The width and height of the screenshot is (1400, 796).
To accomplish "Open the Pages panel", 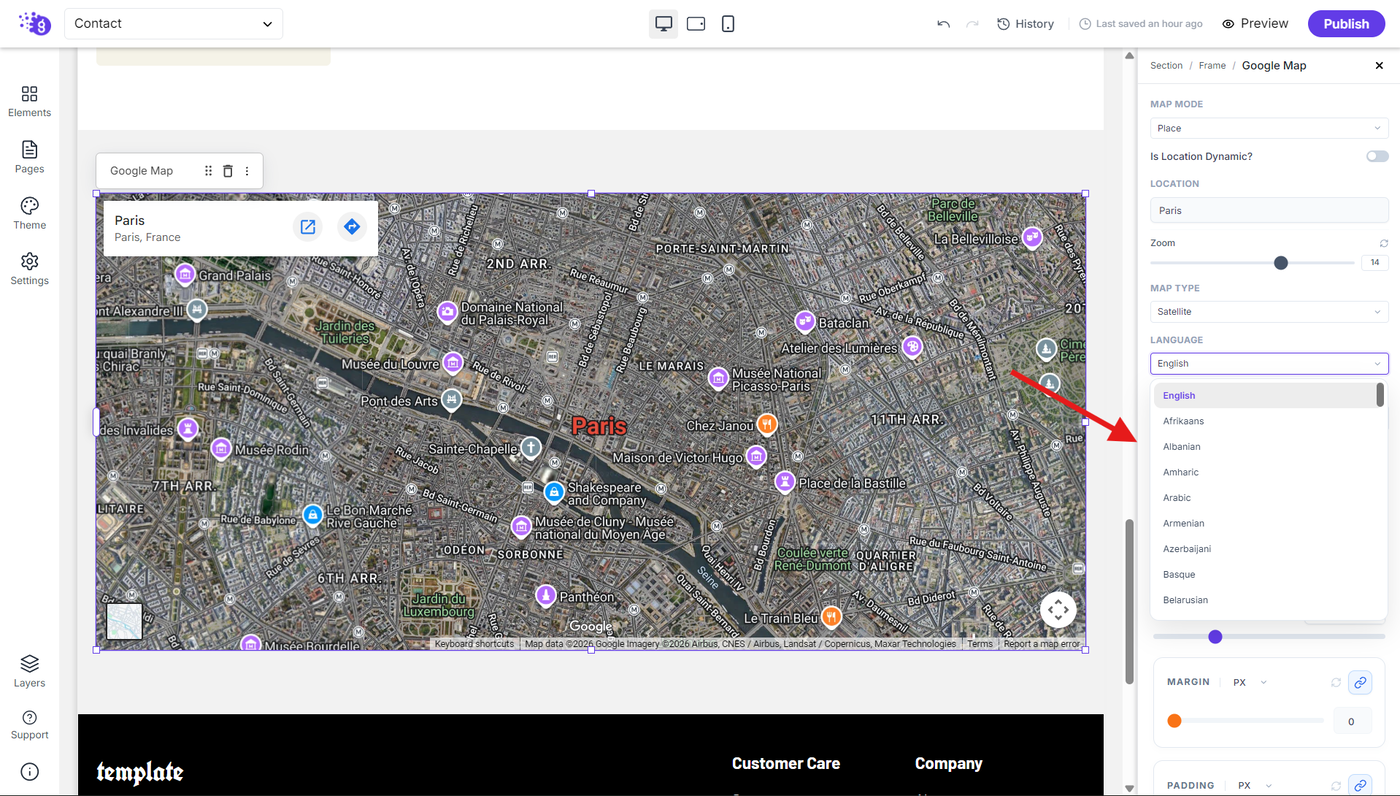I will pos(29,157).
